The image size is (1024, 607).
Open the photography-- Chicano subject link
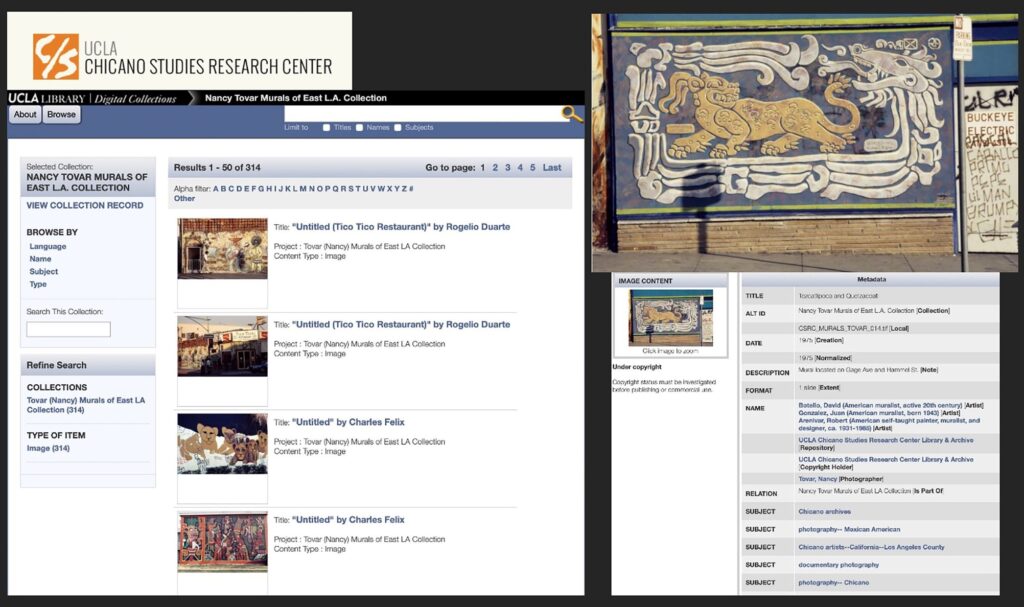click(833, 582)
